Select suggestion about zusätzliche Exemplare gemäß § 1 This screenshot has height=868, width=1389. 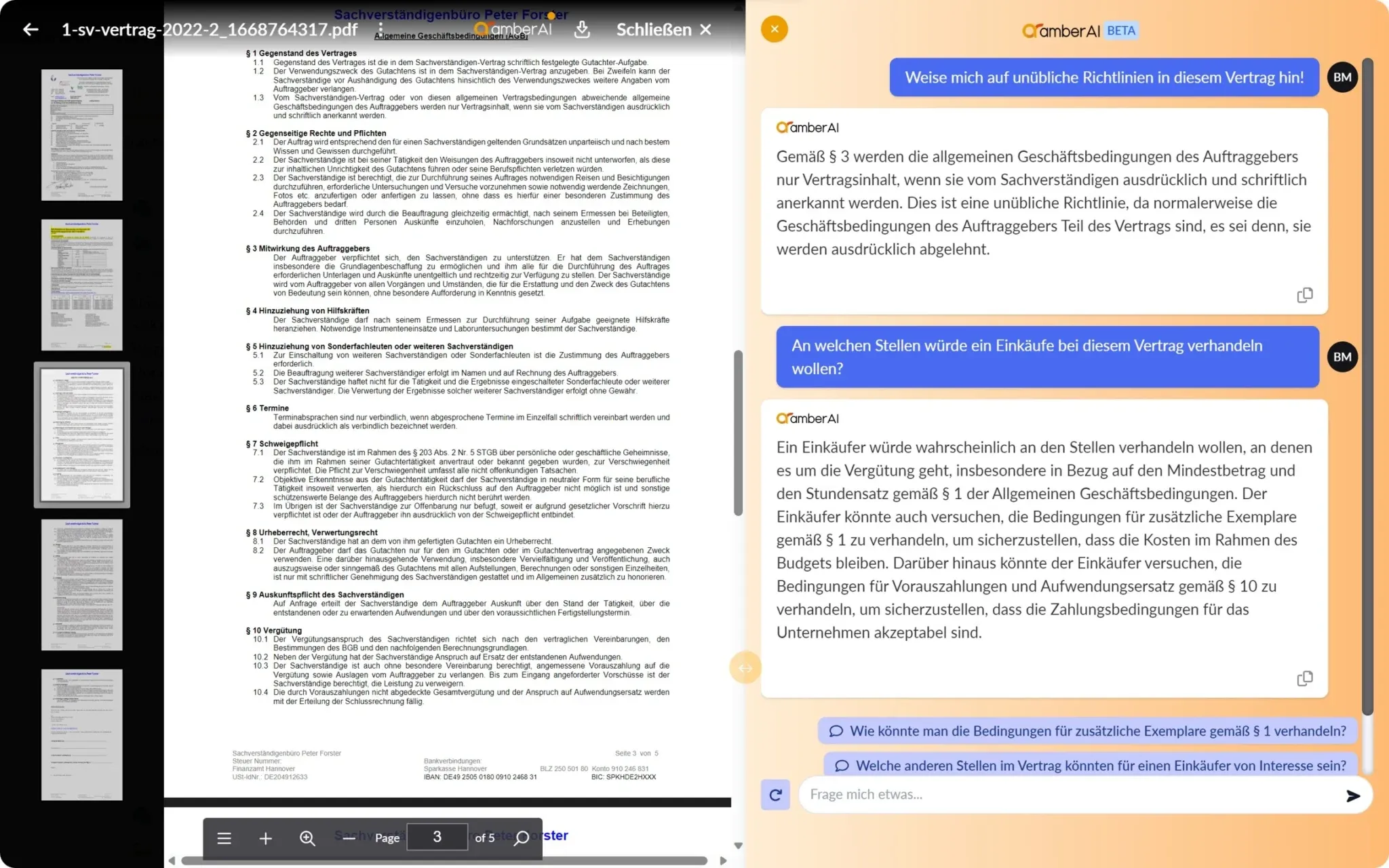pos(1088,731)
